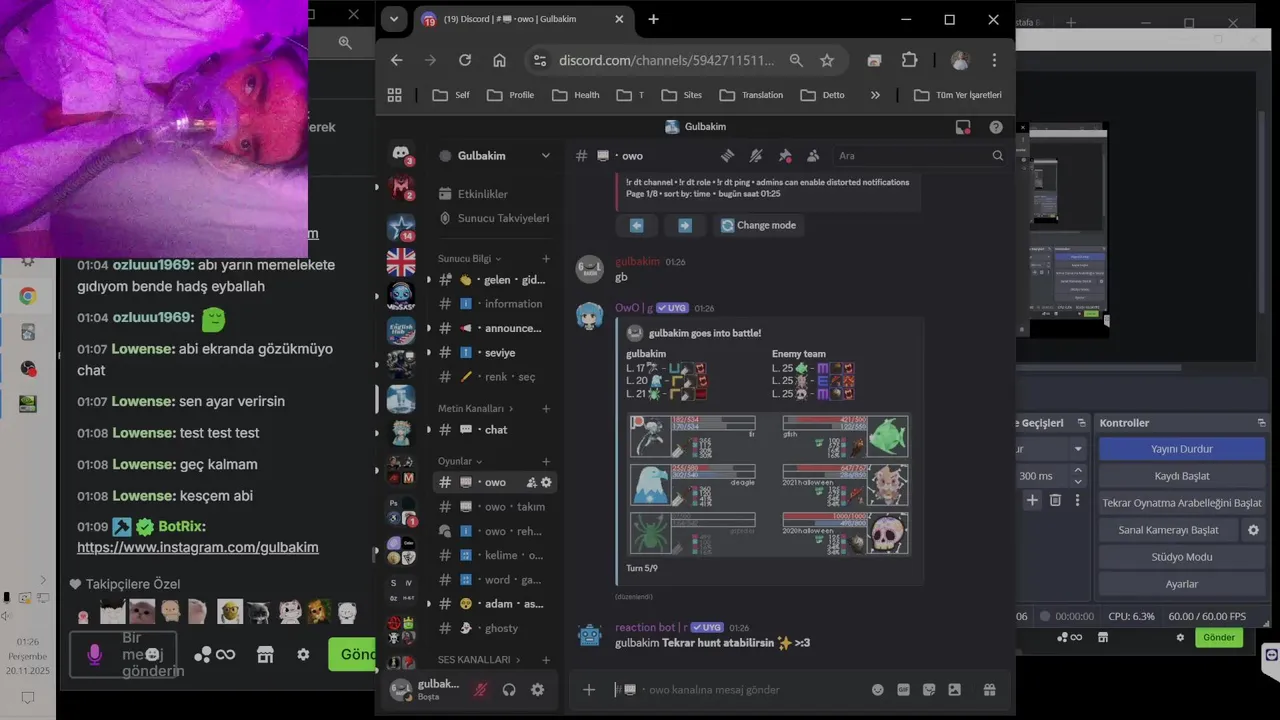The width and height of the screenshot is (1280, 720).
Task: Toggle the member list icon
Action: click(813, 156)
